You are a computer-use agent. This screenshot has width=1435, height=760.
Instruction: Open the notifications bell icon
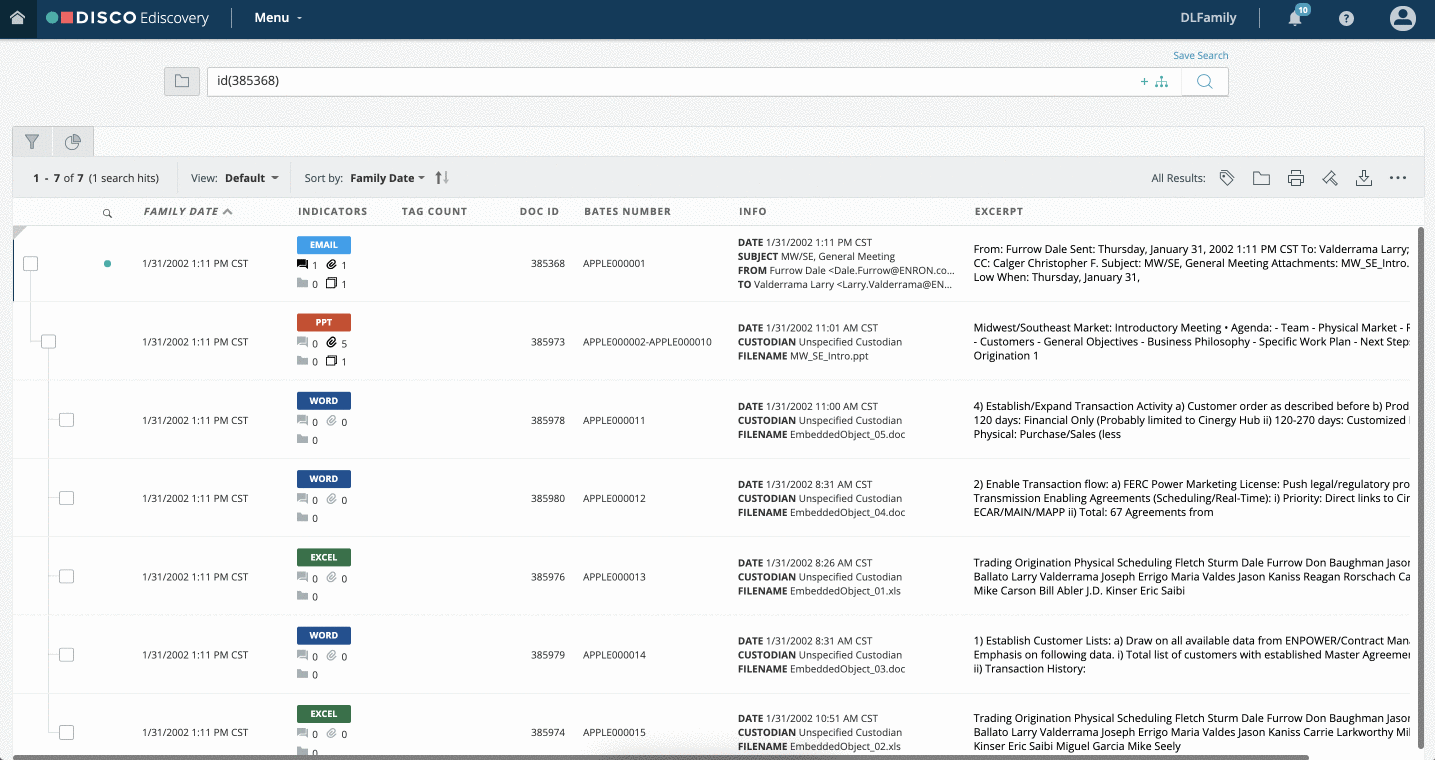(1296, 17)
